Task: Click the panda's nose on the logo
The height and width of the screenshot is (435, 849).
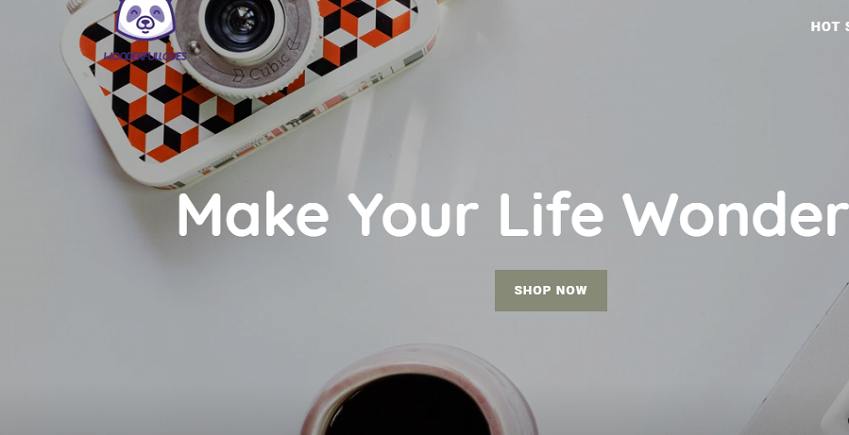Action: coord(145,22)
